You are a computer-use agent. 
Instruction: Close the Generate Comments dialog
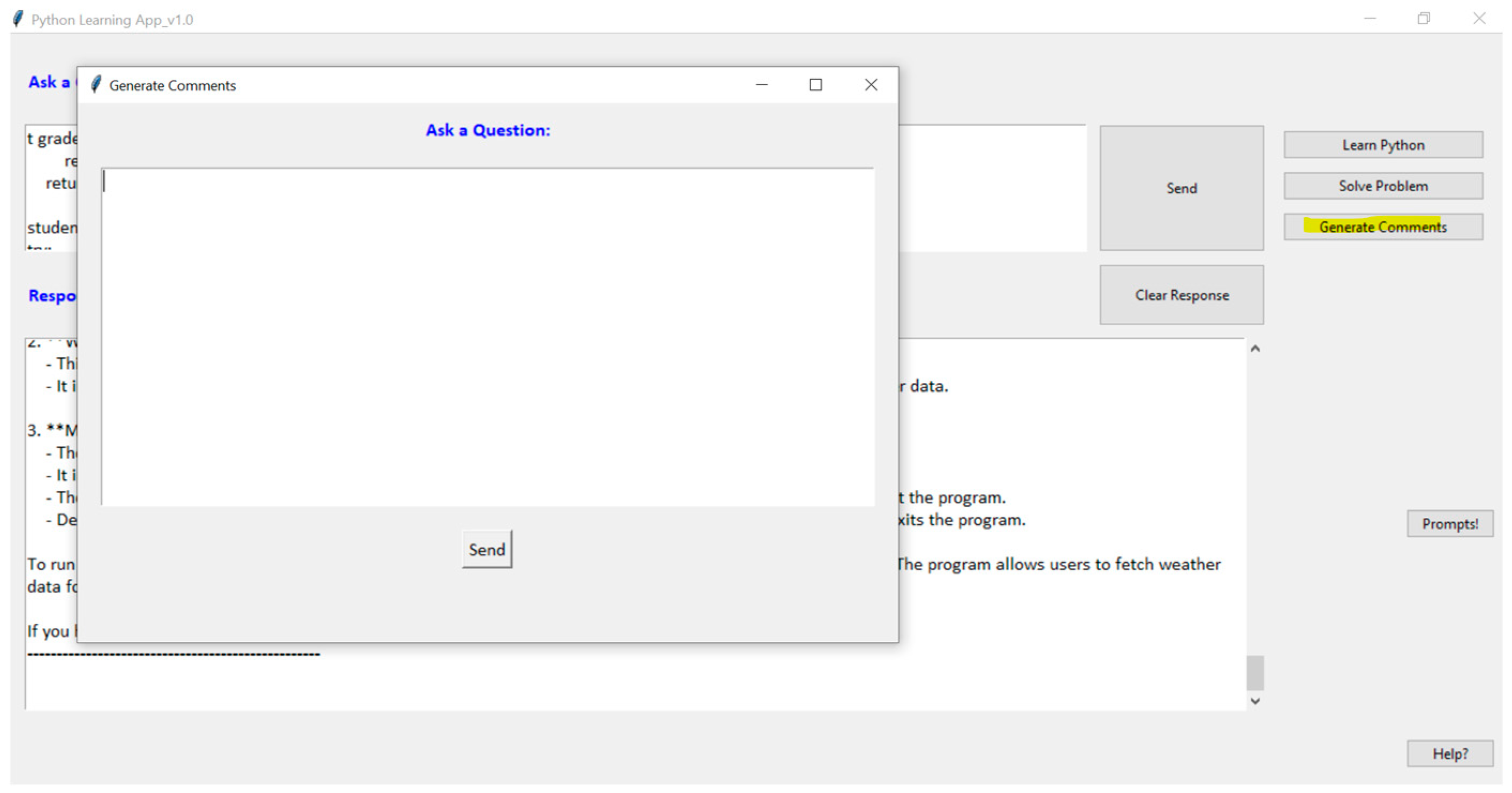(871, 85)
